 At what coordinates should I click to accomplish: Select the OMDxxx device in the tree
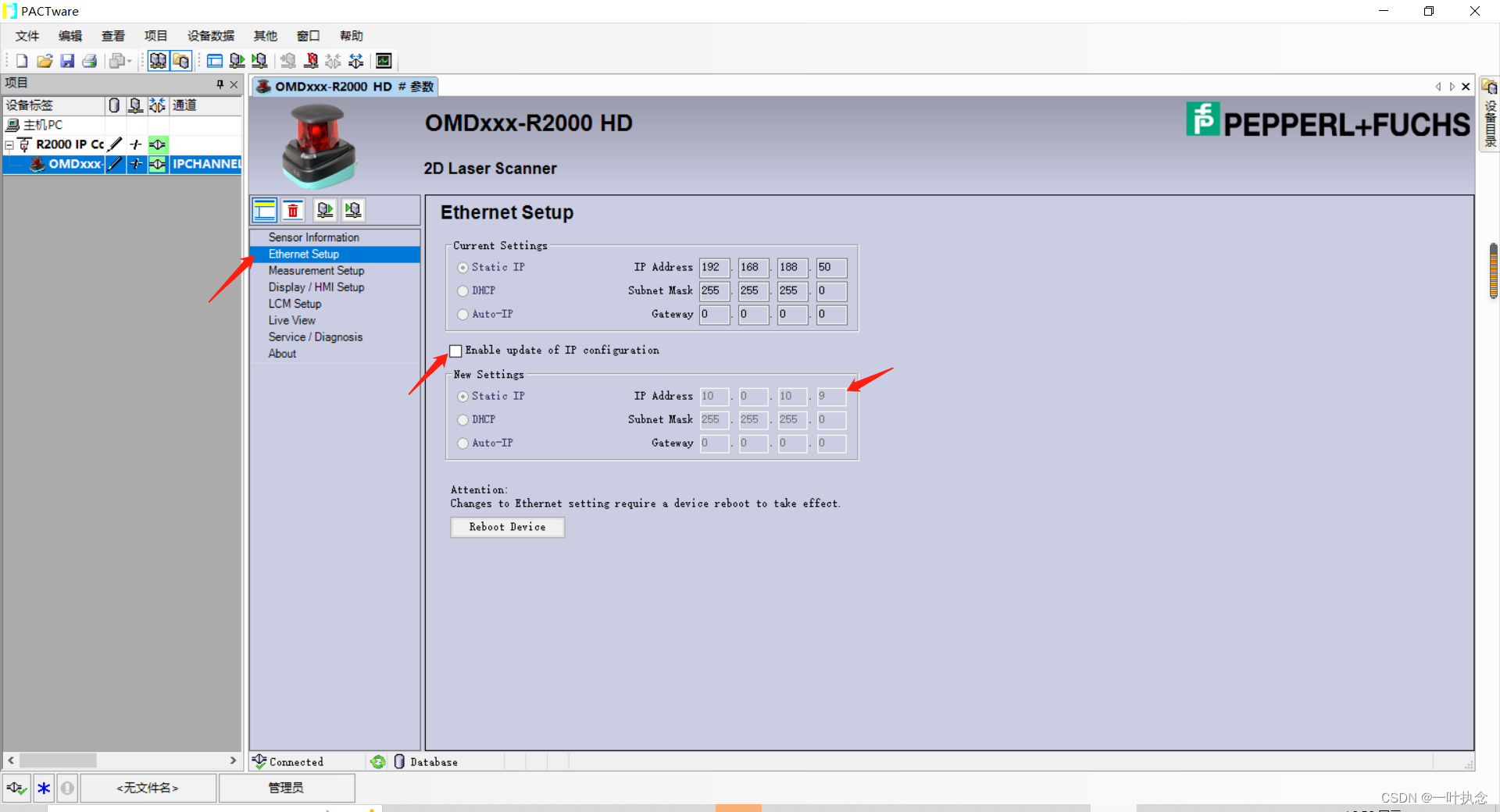click(x=75, y=164)
